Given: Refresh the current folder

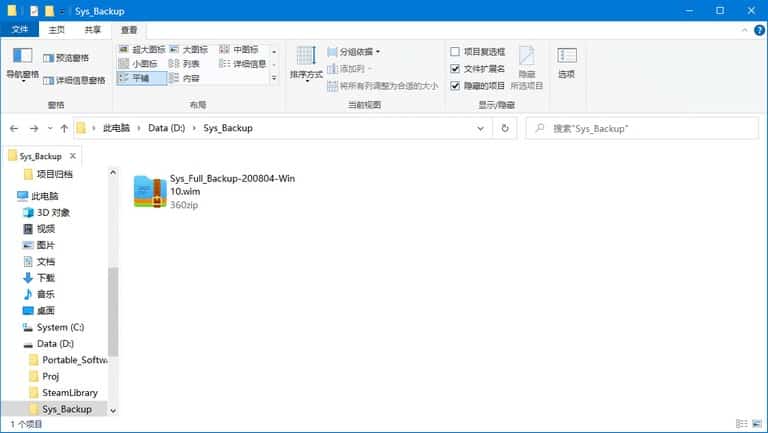Looking at the screenshot, I should [x=505, y=128].
